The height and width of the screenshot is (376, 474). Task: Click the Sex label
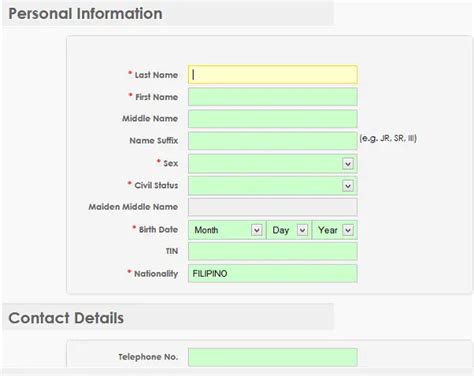tap(170, 163)
